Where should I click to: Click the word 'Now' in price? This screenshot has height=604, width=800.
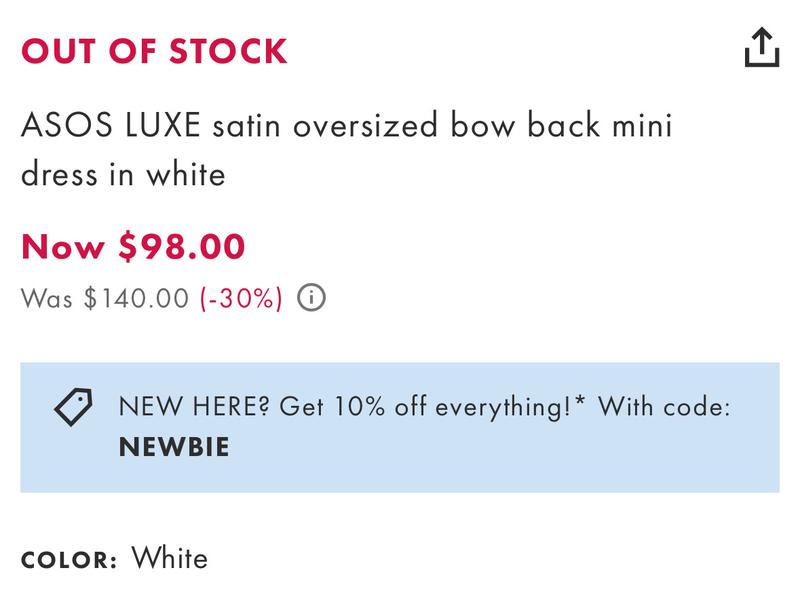pos(64,247)
